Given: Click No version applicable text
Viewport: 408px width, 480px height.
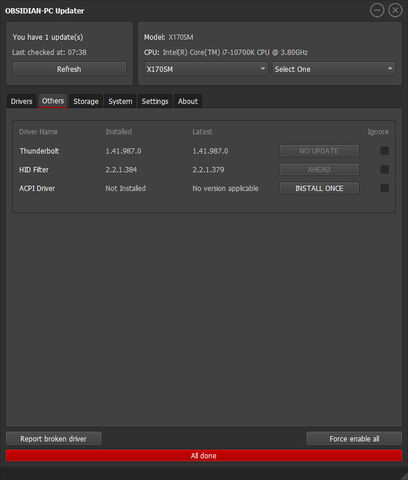Looking at the screenshot, I should [225, 188].
